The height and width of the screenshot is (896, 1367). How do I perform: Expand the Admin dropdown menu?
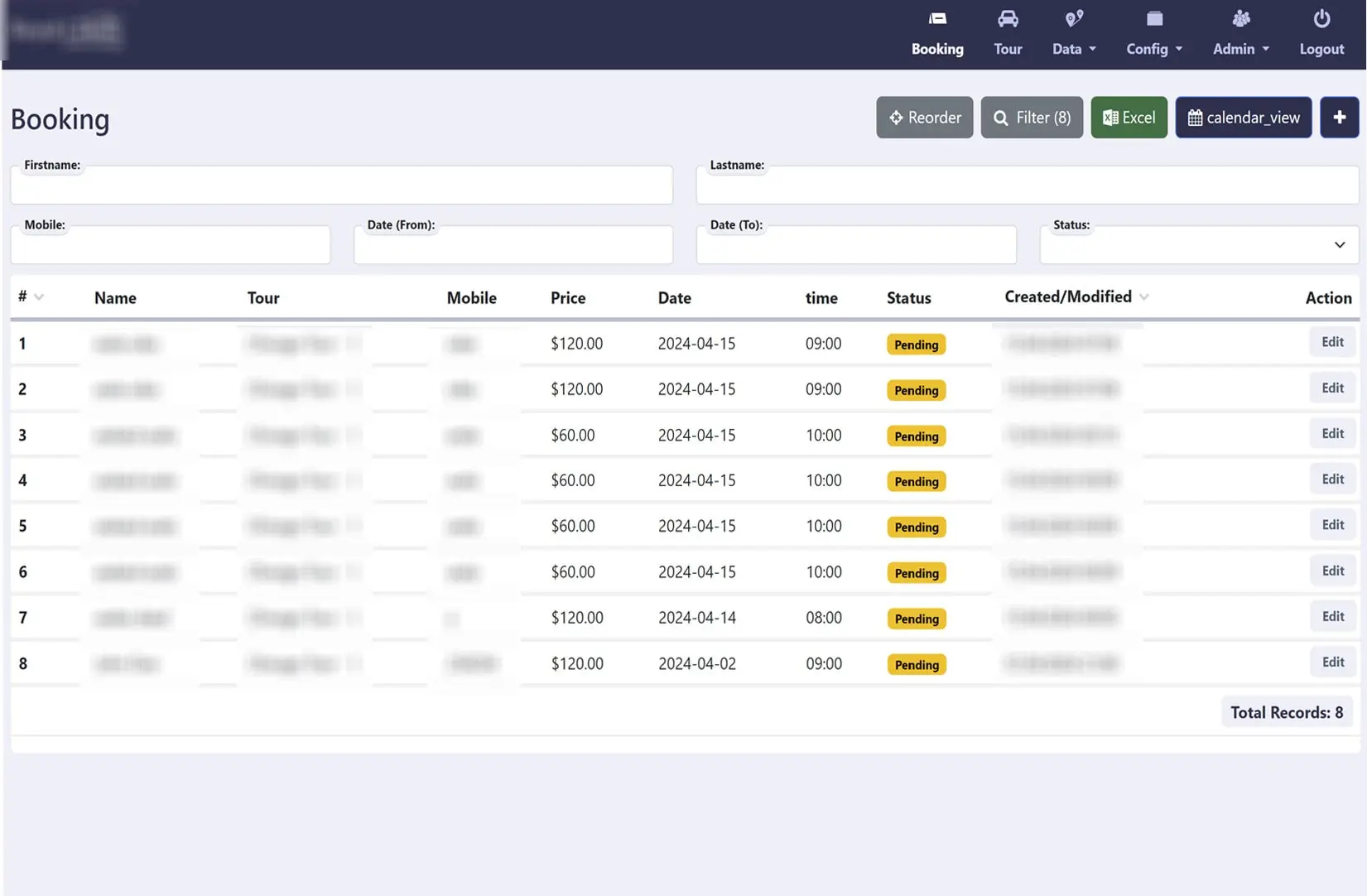(x=1240, y=34)
